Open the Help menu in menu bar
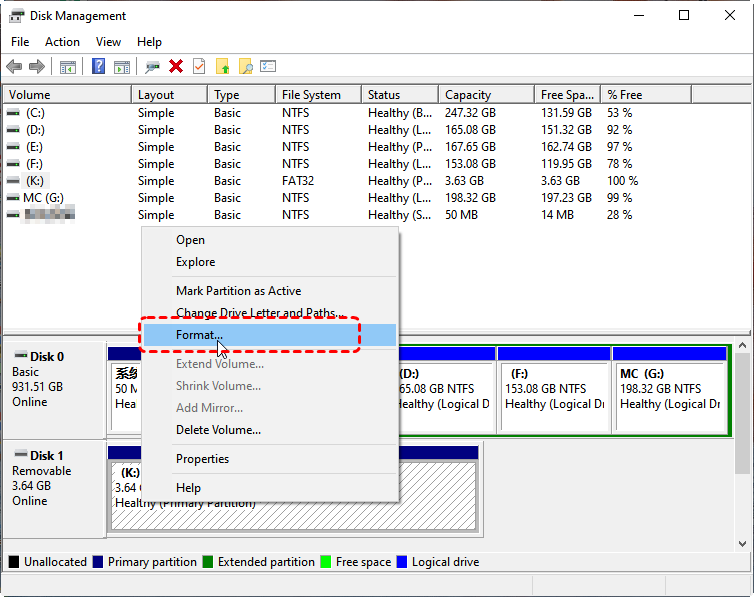The height and width of the screenshot is (597, 754). 149,42
